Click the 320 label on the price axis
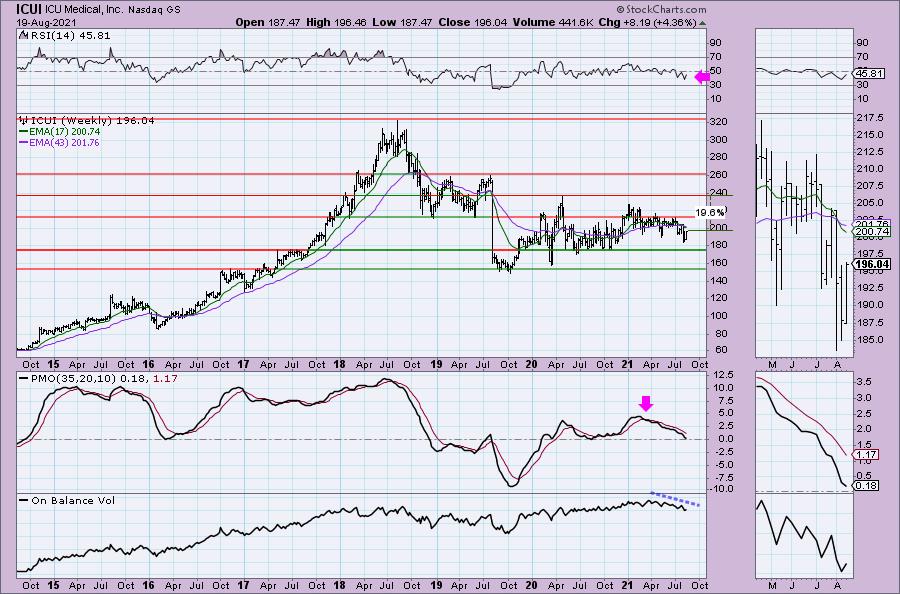 click(719, 122)
